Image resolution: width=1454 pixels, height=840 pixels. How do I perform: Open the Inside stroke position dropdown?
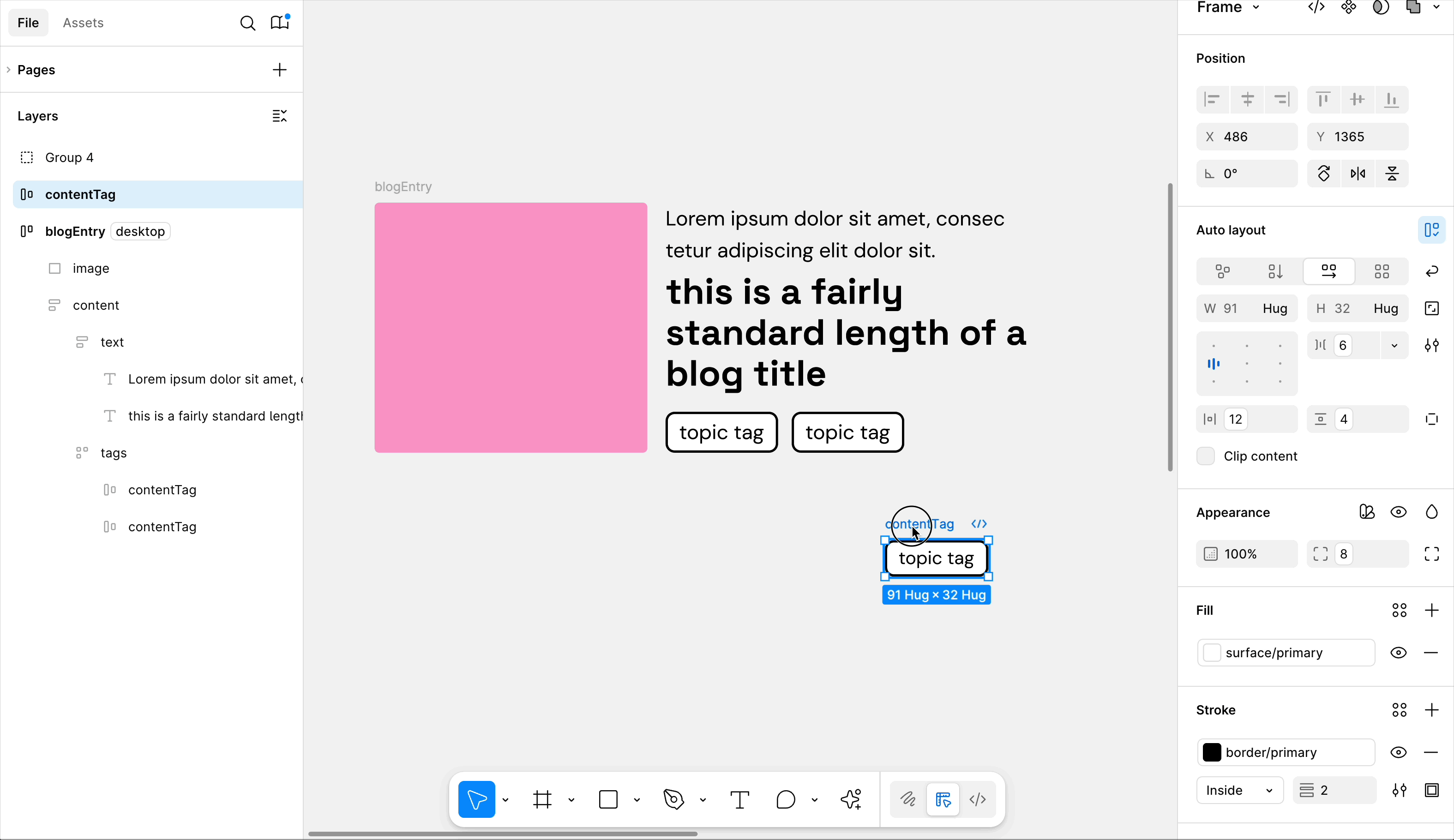(x=1239, y=790)
